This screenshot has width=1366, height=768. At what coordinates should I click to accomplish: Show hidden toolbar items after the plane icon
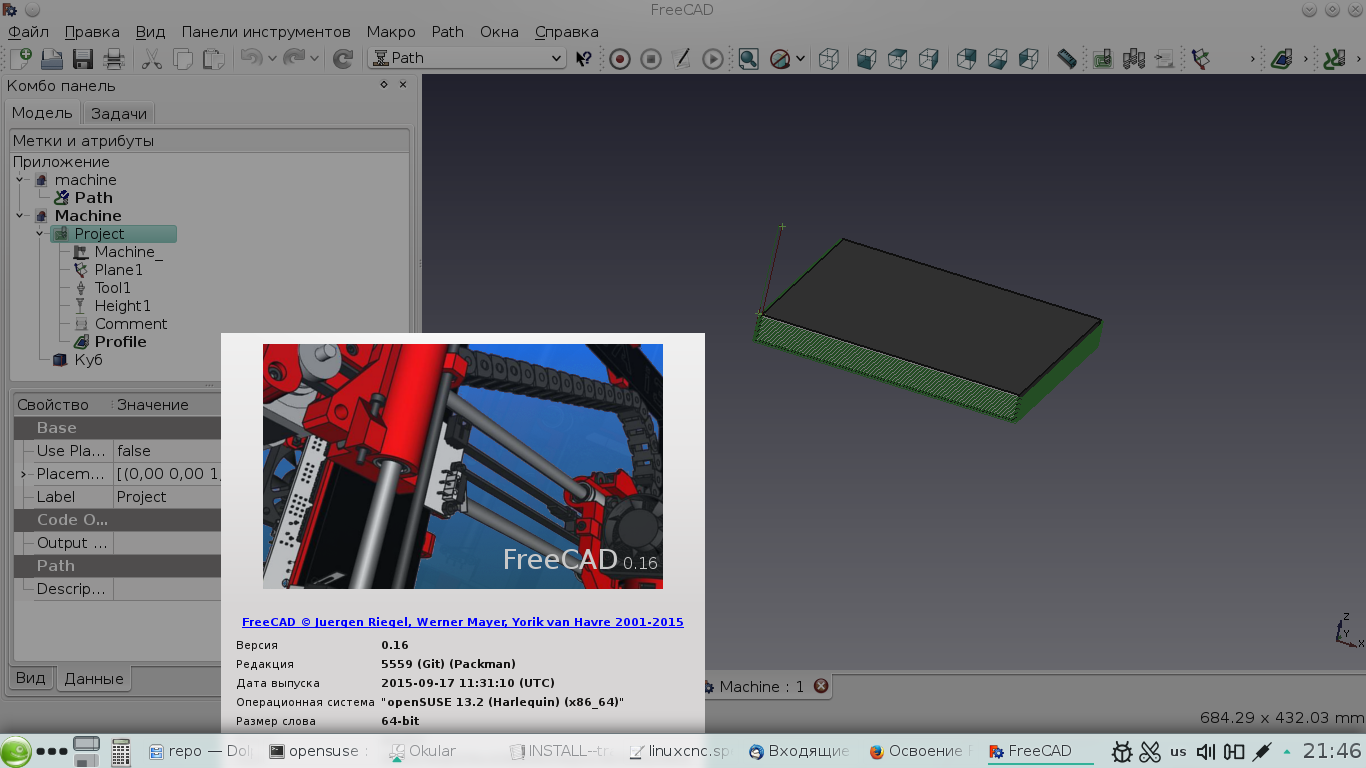1252,59
